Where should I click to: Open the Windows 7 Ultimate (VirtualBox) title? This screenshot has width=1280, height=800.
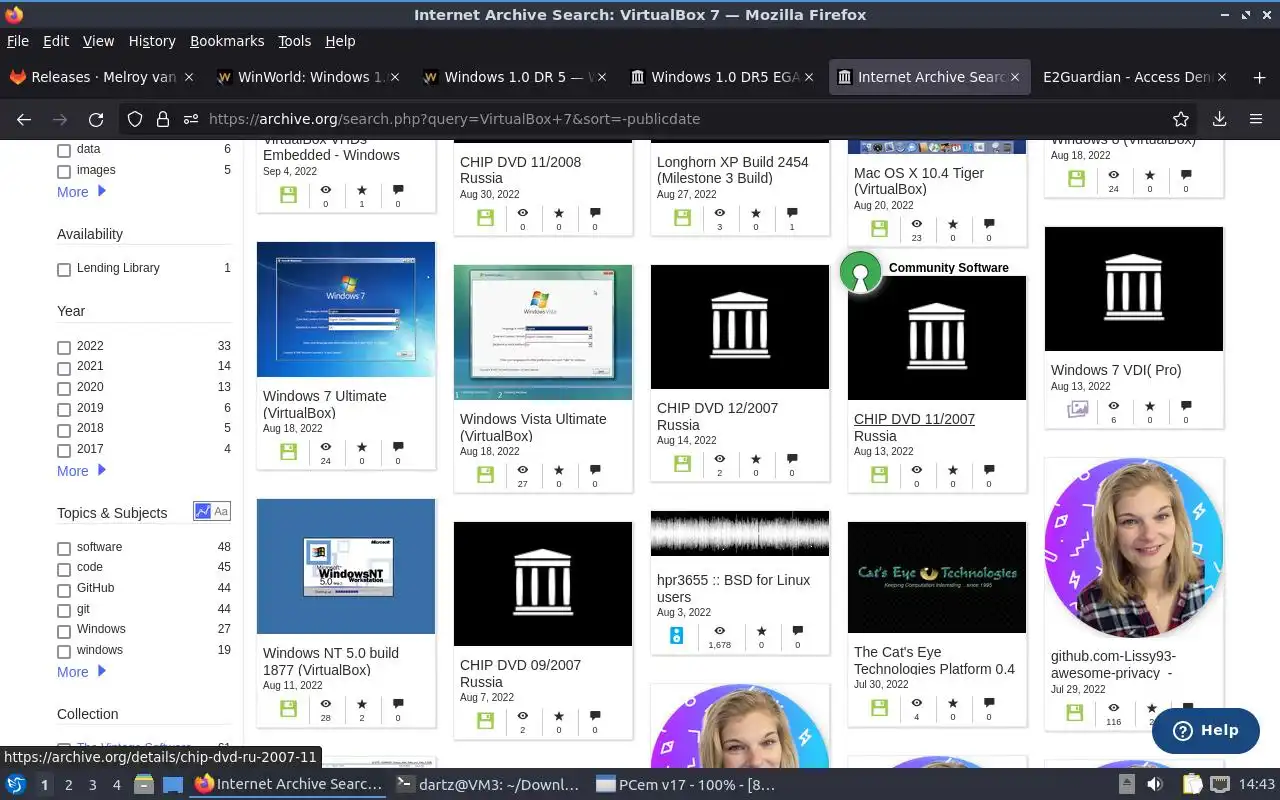(x=325, y=404)
